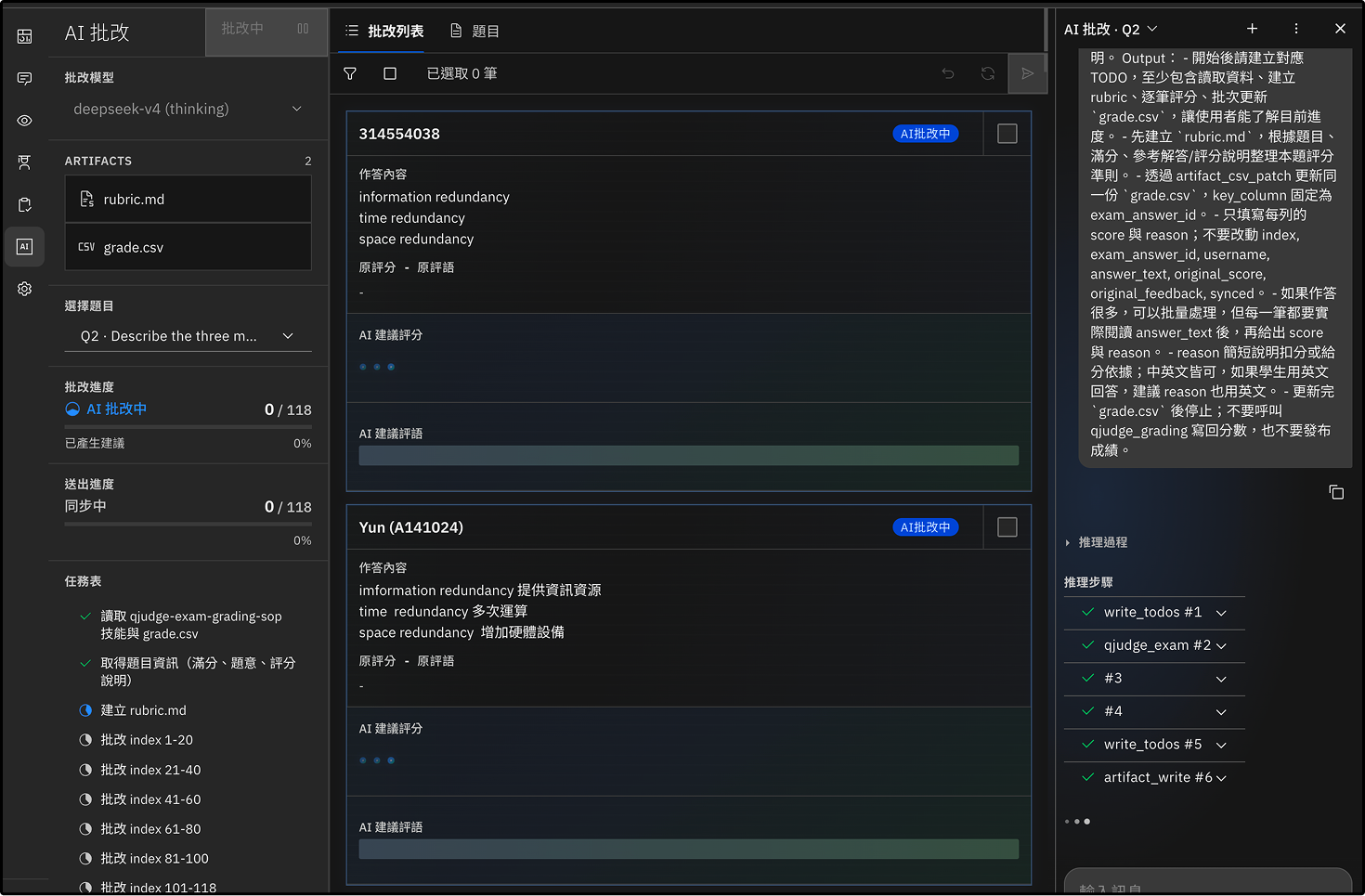This screenshot has height=896, width=1365.
Task: Expand the qjudge_exam #2 step
Action: coord(1154,645)
